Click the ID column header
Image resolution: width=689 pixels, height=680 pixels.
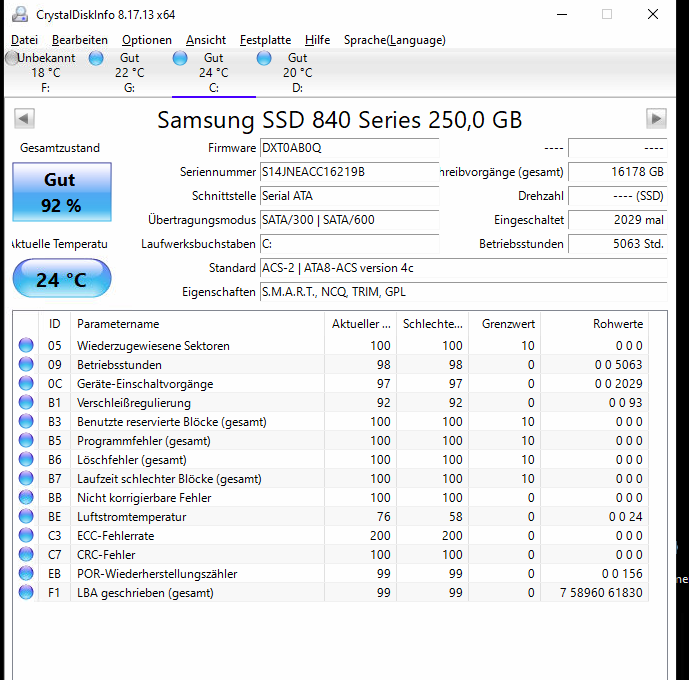[54, 324]
